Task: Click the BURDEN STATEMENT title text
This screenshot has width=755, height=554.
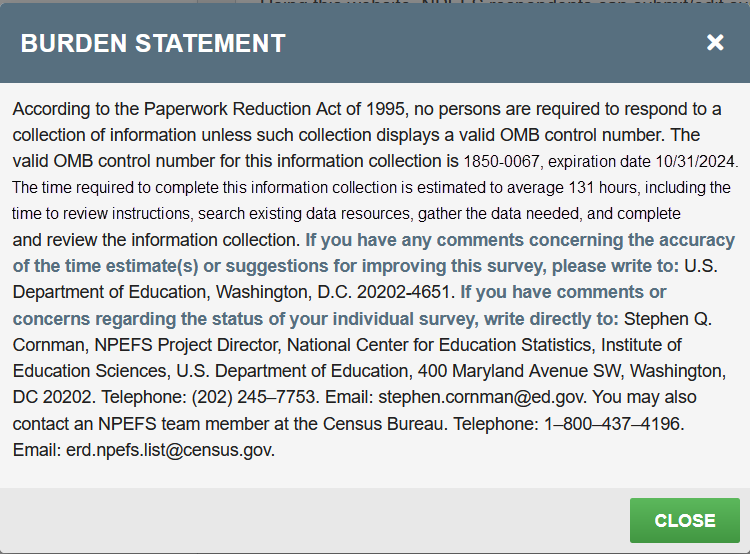Action: pyautogui.click(x=153, y=43)
